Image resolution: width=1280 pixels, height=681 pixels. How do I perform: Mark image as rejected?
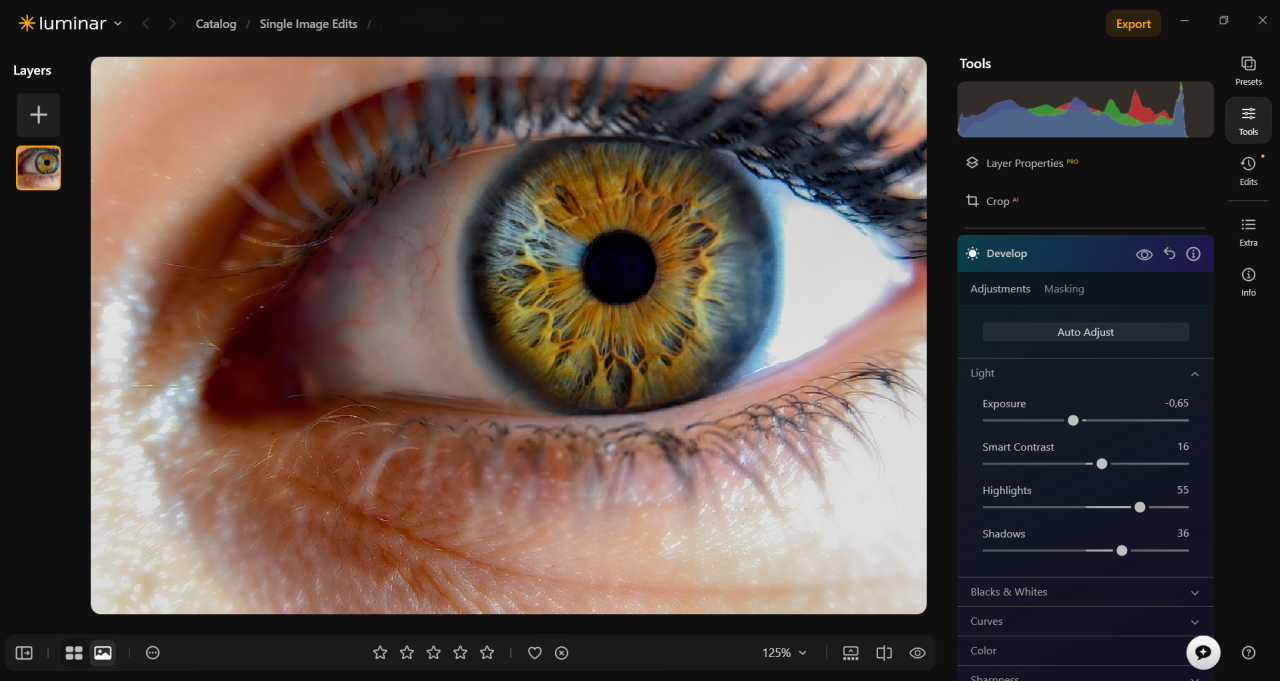point(562,653)
